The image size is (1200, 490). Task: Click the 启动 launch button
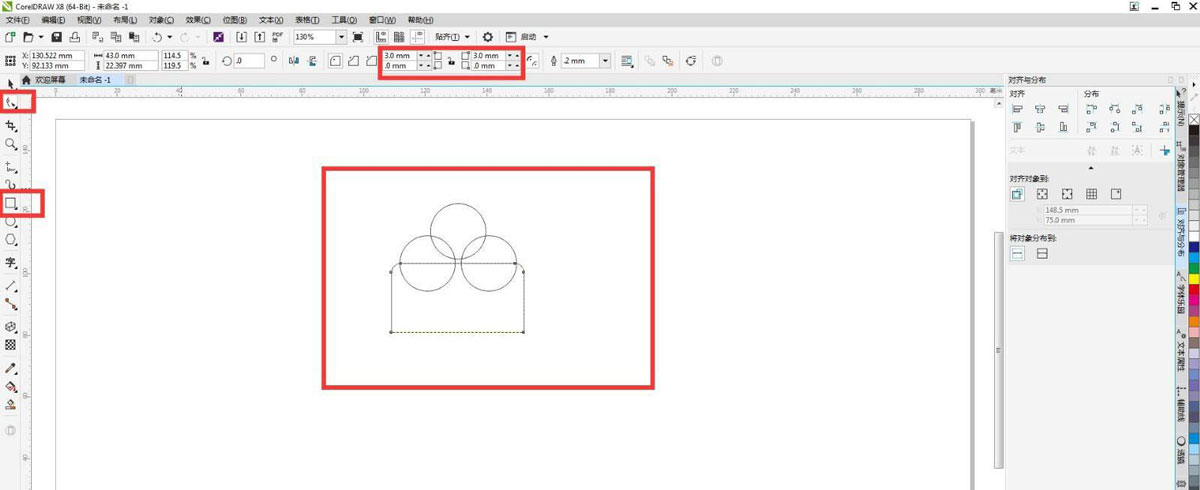click(528, 37)
